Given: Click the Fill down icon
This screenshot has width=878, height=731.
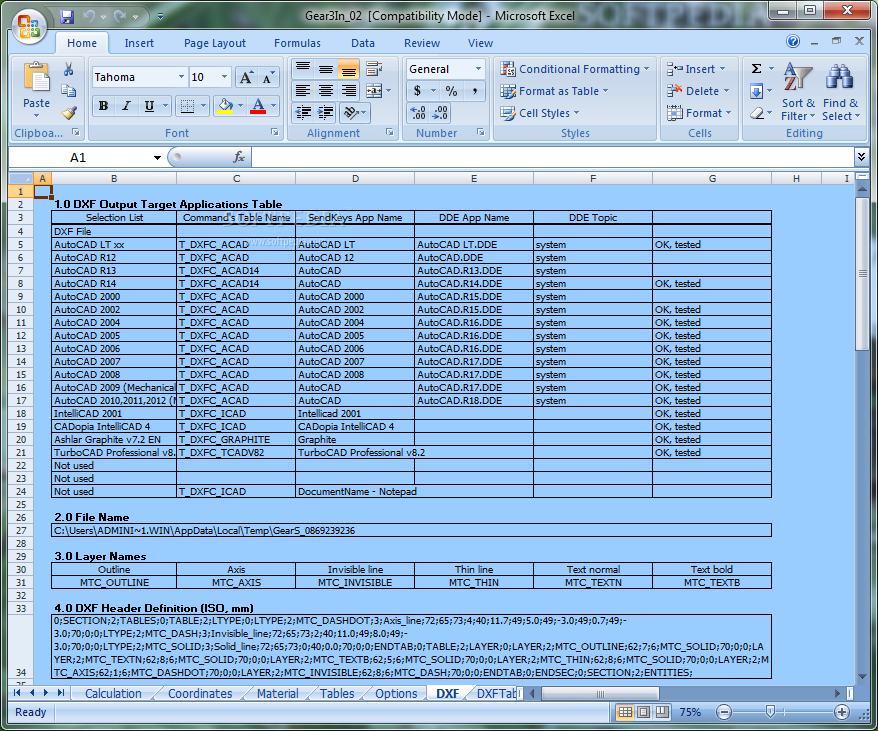Looking at the screenshot, I should coord(756,91).
